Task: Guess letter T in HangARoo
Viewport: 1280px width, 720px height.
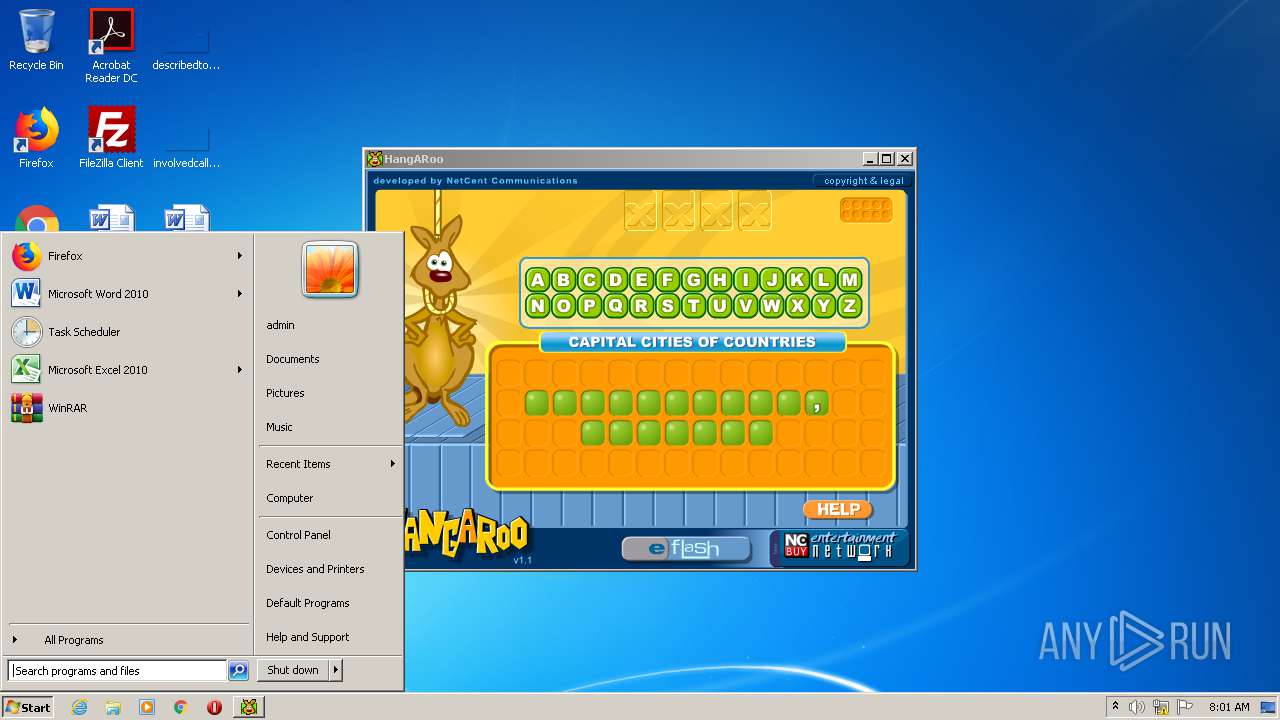Action: (x=693, y=306)
